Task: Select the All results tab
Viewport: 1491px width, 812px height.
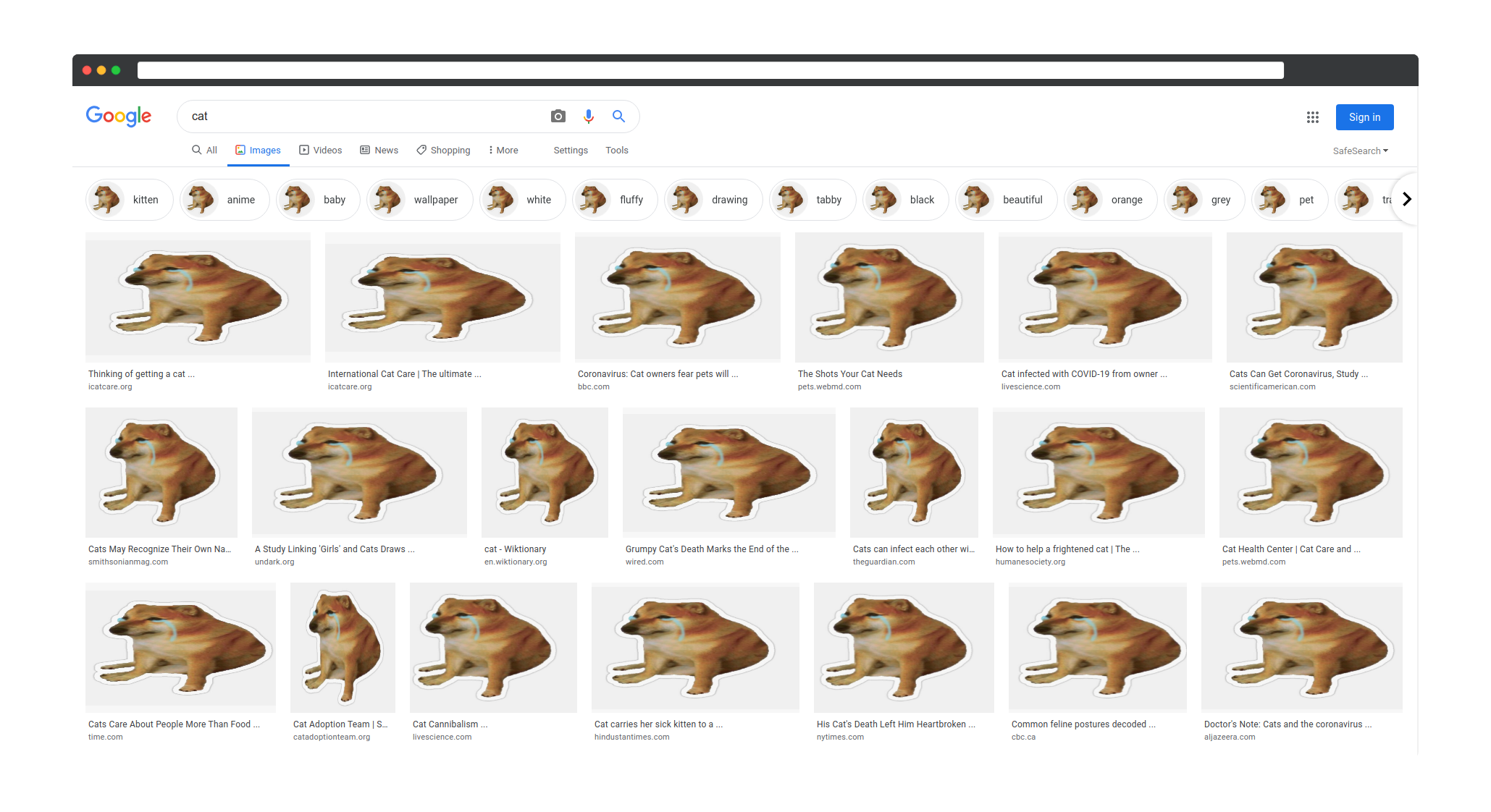Action: pyautogui.click(x=204, y=150)
